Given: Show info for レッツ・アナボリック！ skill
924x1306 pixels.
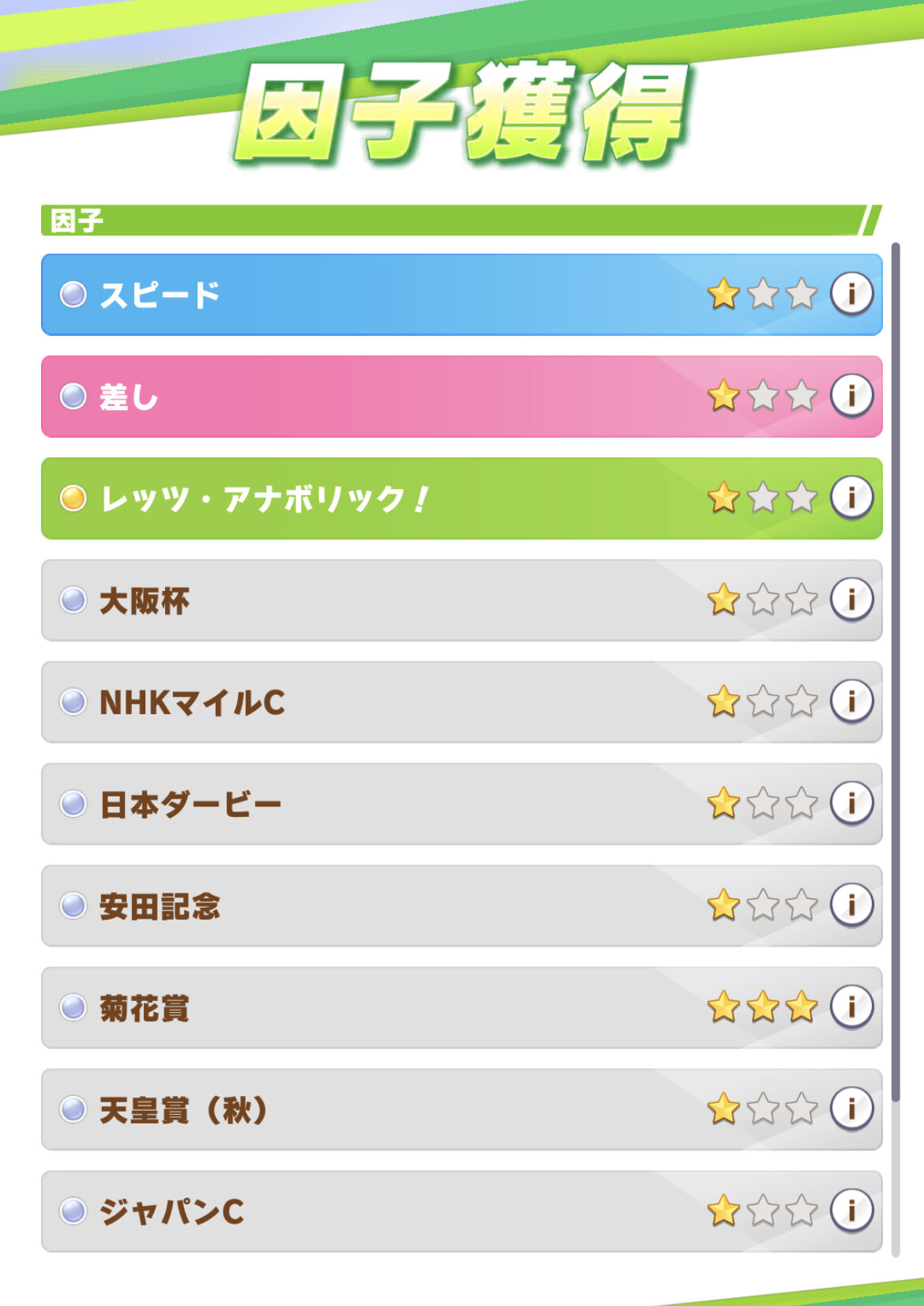Looking at the screenshot, I should tap(851, 497).
